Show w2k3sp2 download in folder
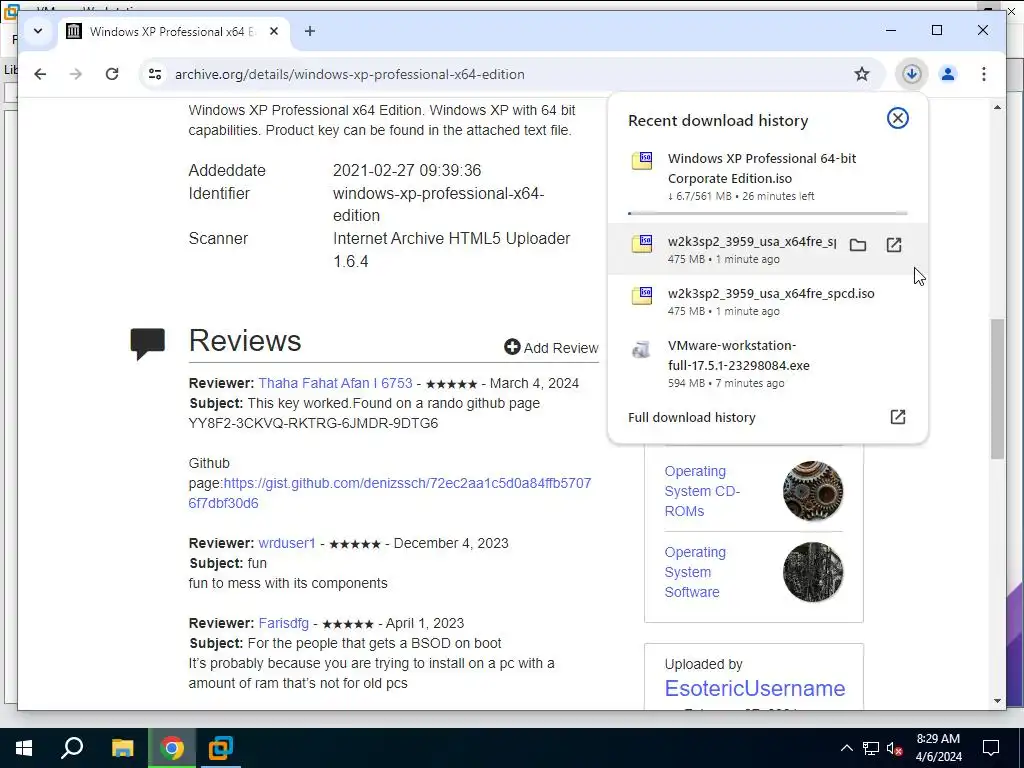Screen dimensions: 1024x768 (x=858, y=245)
